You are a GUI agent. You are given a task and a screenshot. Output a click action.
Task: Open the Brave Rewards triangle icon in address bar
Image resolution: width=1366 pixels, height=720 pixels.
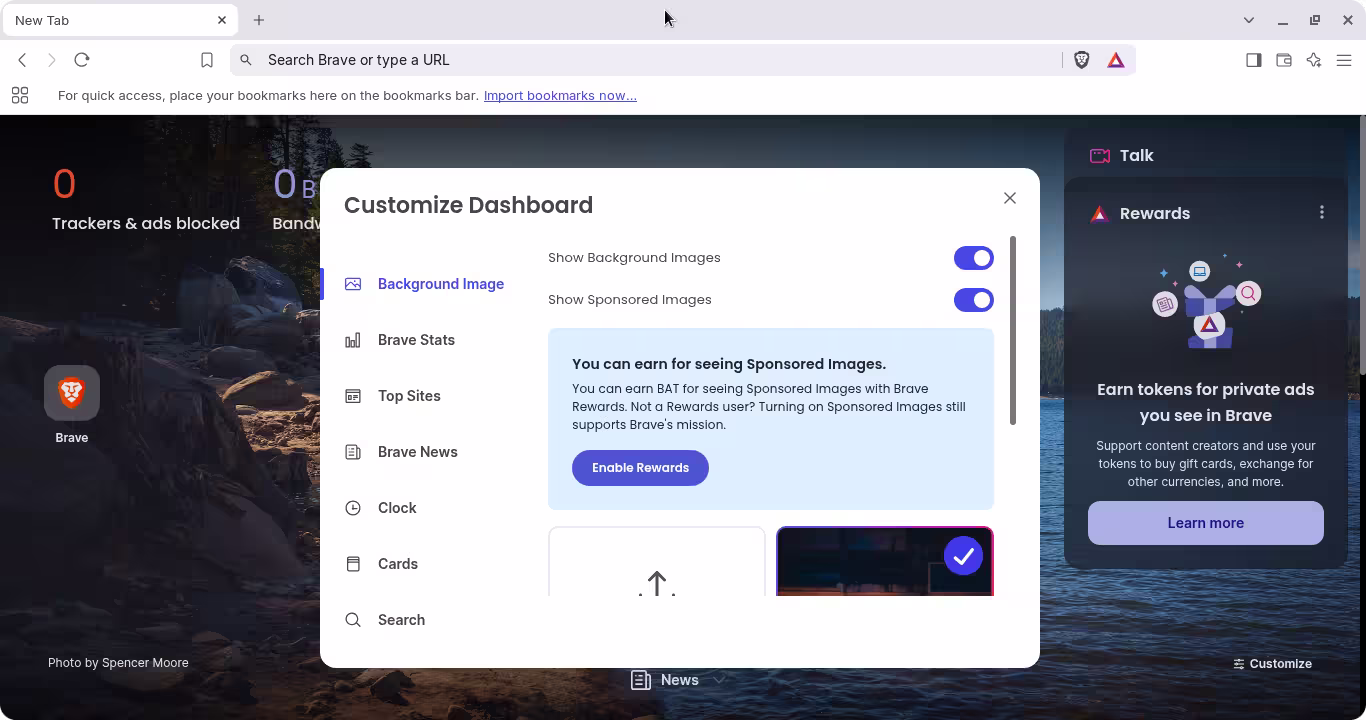(1116, 60)
